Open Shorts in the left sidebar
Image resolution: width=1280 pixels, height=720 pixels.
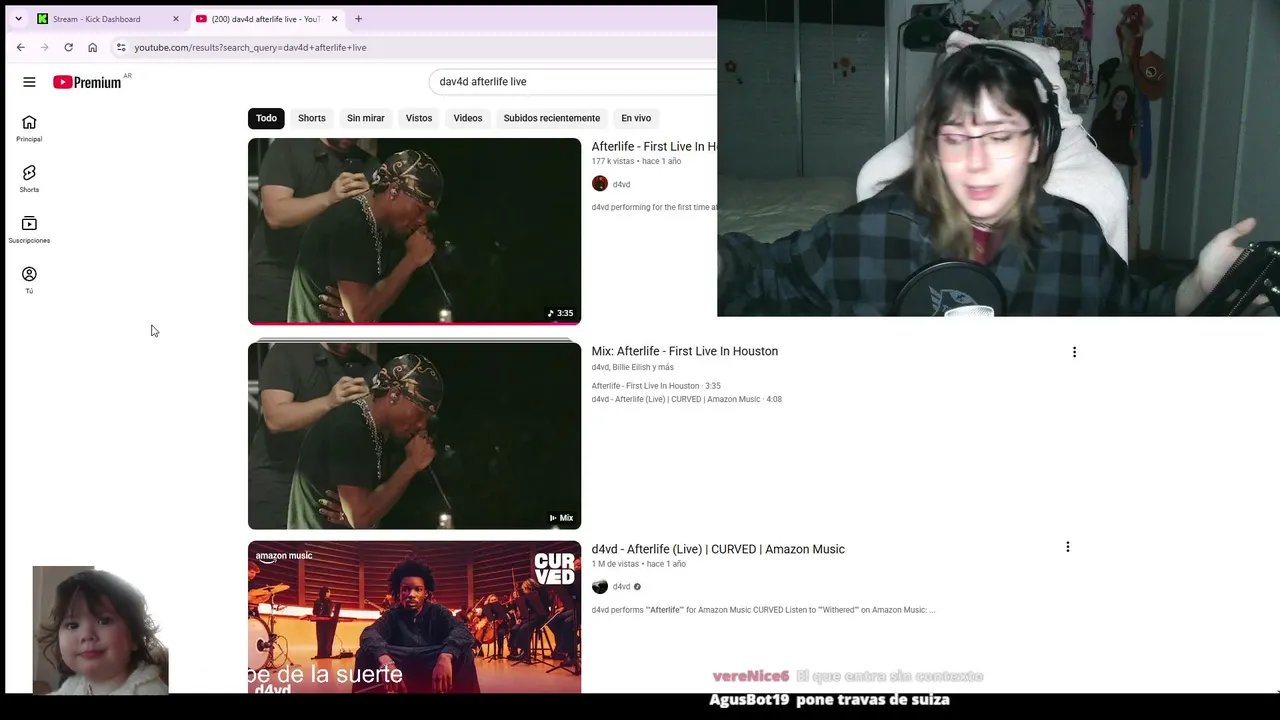coord(29,179)
